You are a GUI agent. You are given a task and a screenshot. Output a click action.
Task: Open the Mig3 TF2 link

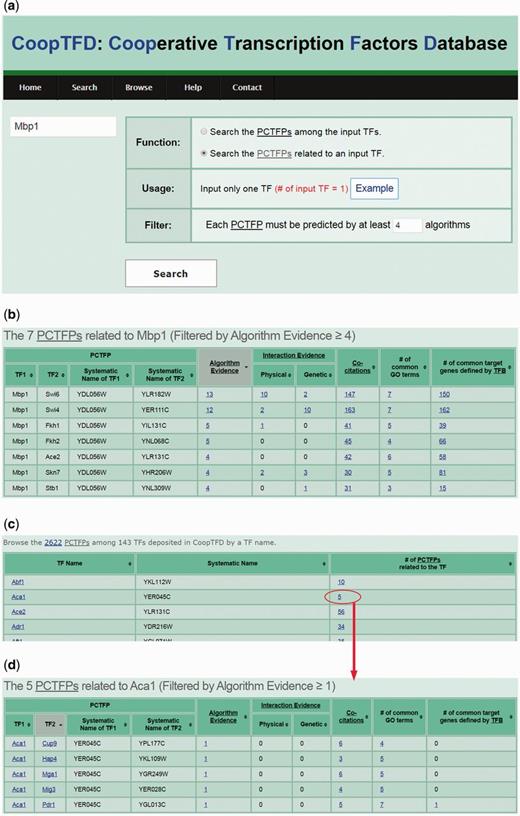49,789
